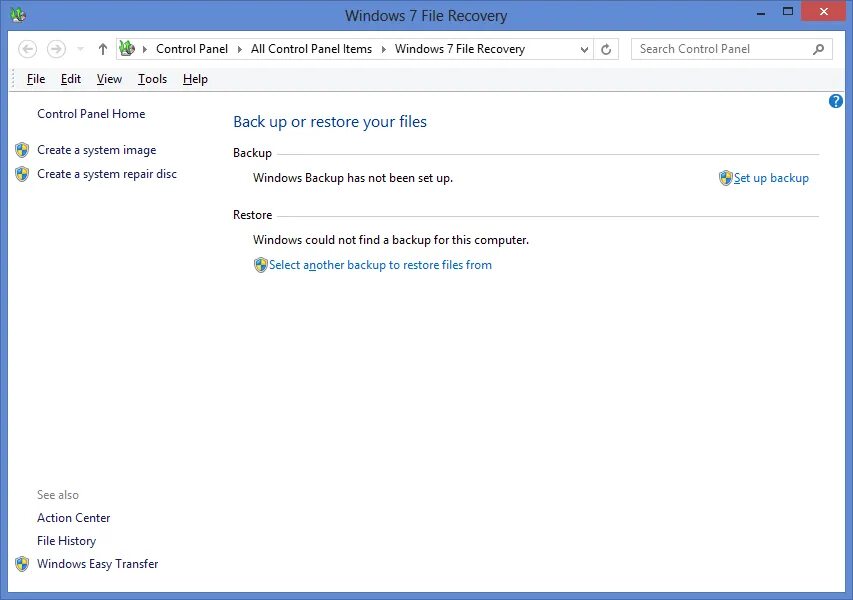
Task: Open the address bar history dropdown
Action: [x=584, y=50]
